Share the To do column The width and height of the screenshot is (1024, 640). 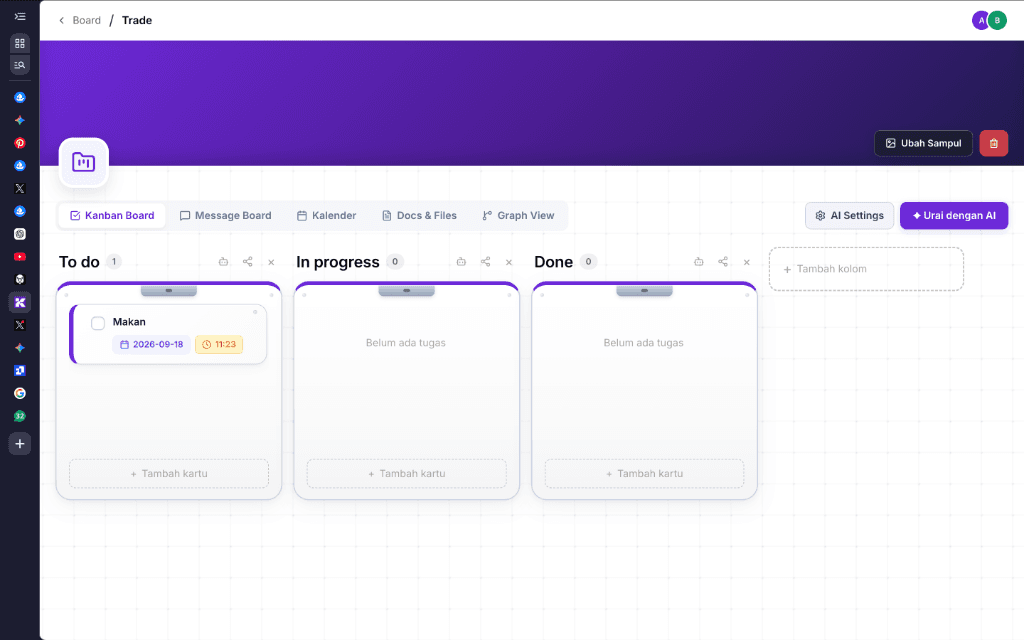point(248,262)
